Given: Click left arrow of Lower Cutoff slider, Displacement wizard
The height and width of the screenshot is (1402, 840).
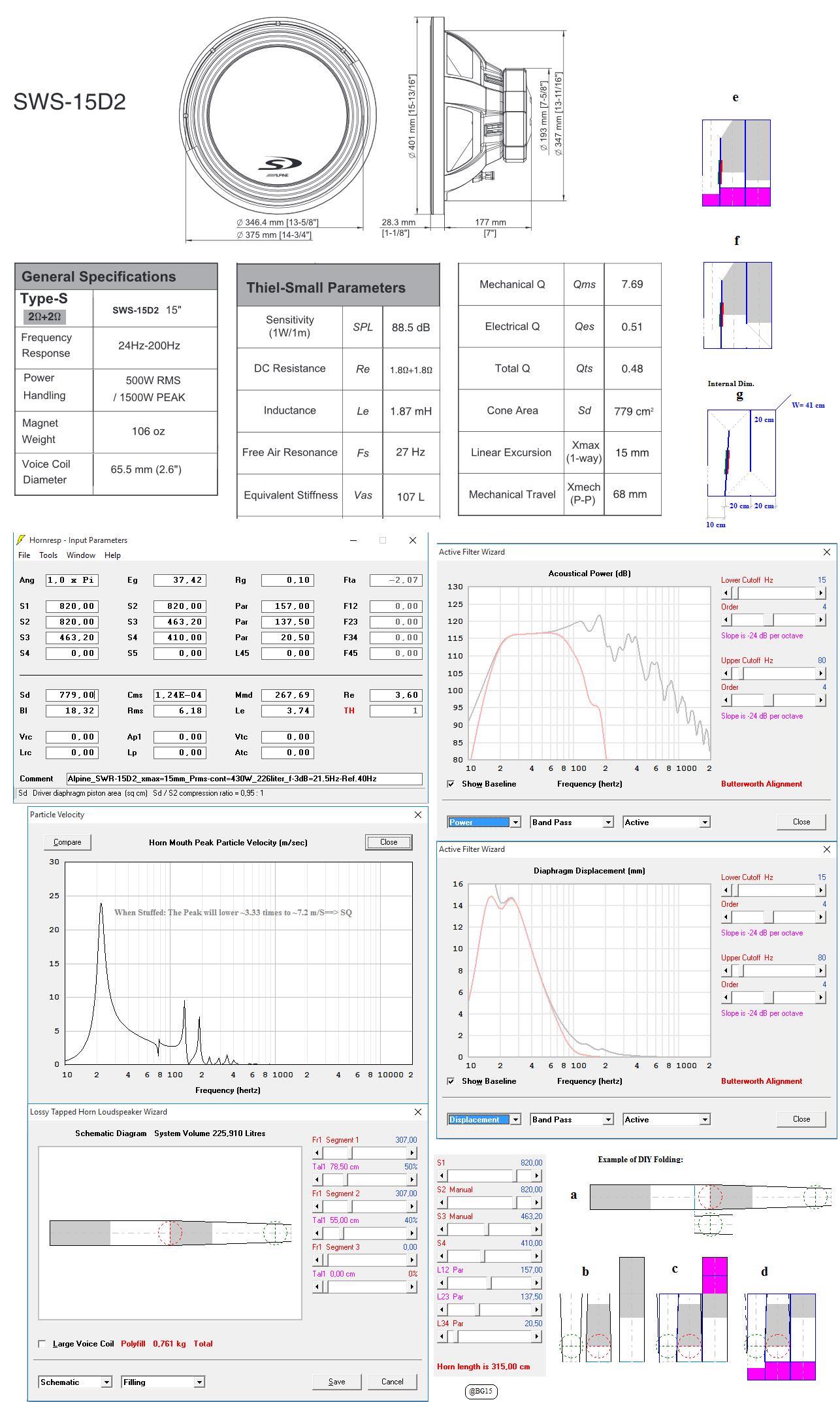Looking at the screenshot, I should (726, 890).
